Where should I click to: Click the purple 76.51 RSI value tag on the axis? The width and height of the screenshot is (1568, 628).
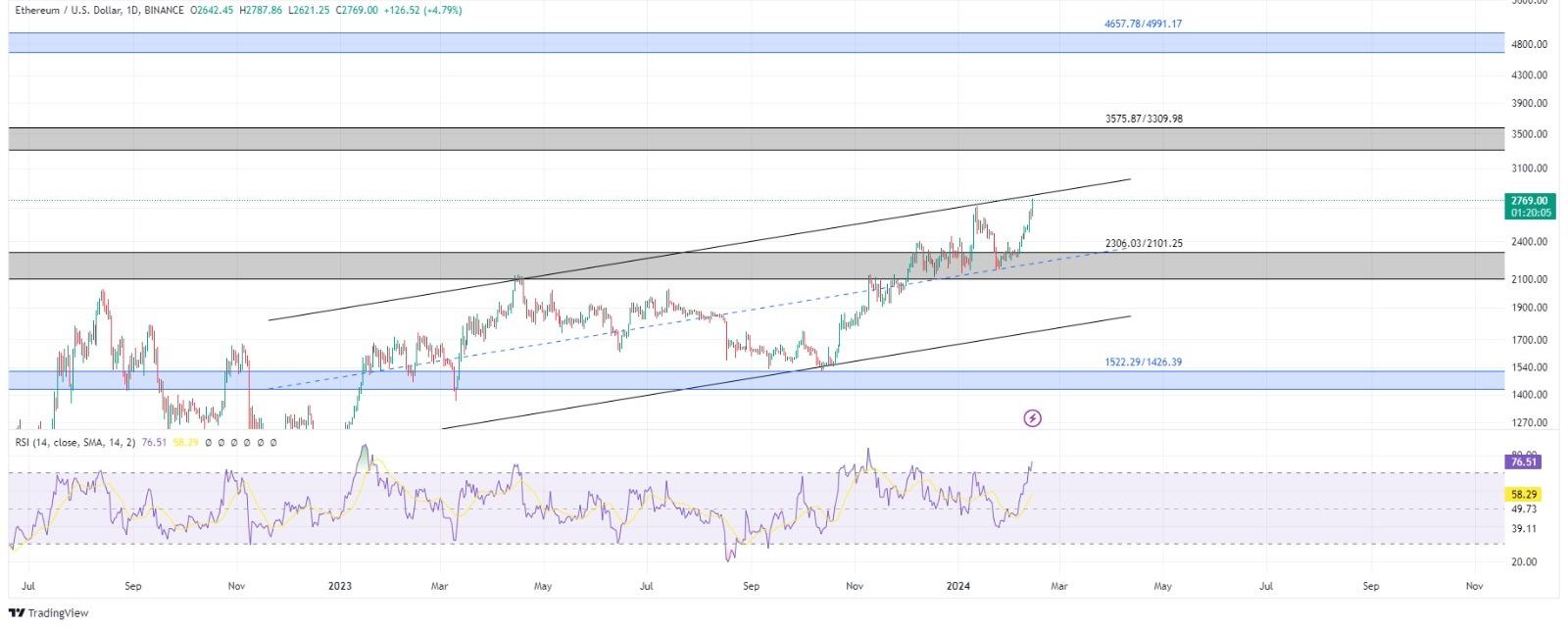(x=1523, y=461)
